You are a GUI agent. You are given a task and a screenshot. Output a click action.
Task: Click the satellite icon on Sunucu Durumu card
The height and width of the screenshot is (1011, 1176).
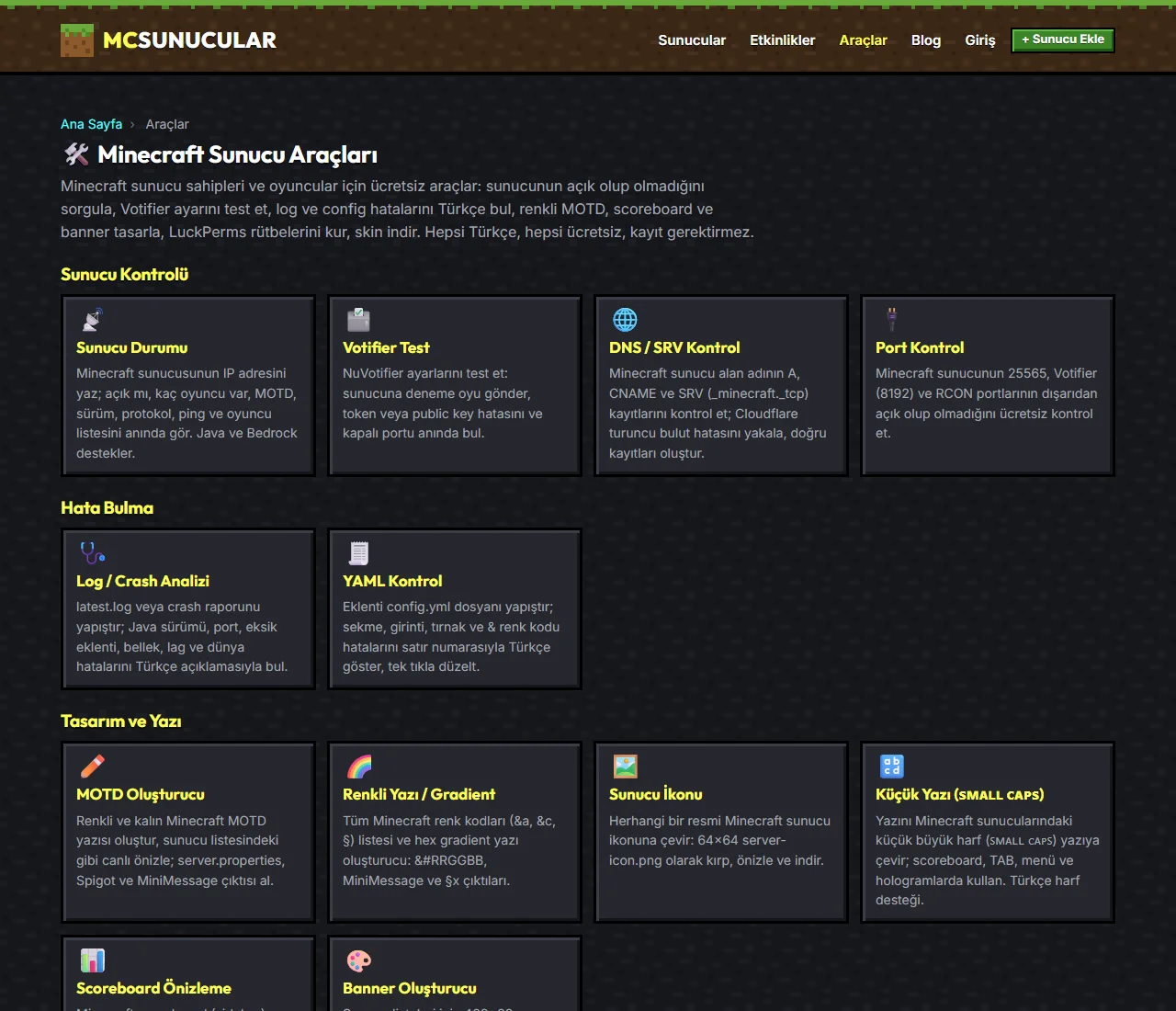pyautogui.click(x=91, y=320)
